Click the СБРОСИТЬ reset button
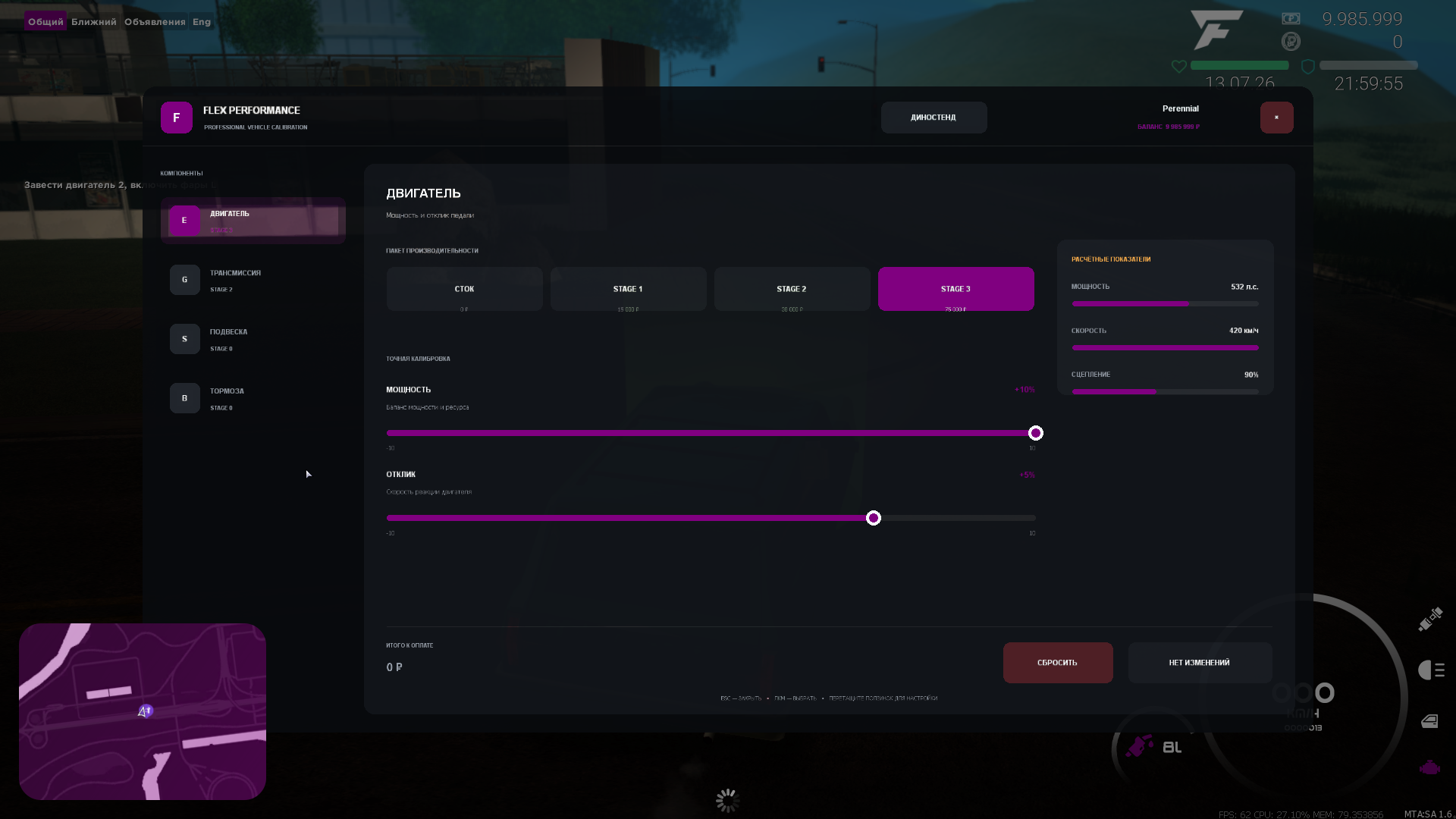 (1058, 663)
